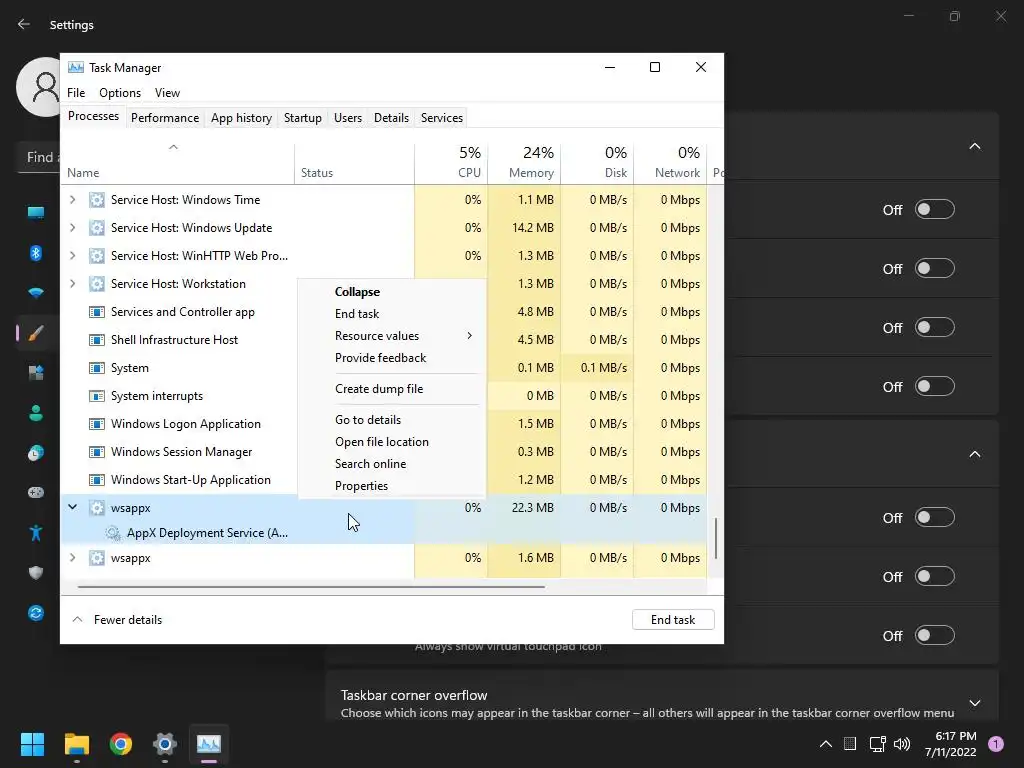Toggle the fourth Off switch in Settings
1024x768 pixels.
pos(935,387)
